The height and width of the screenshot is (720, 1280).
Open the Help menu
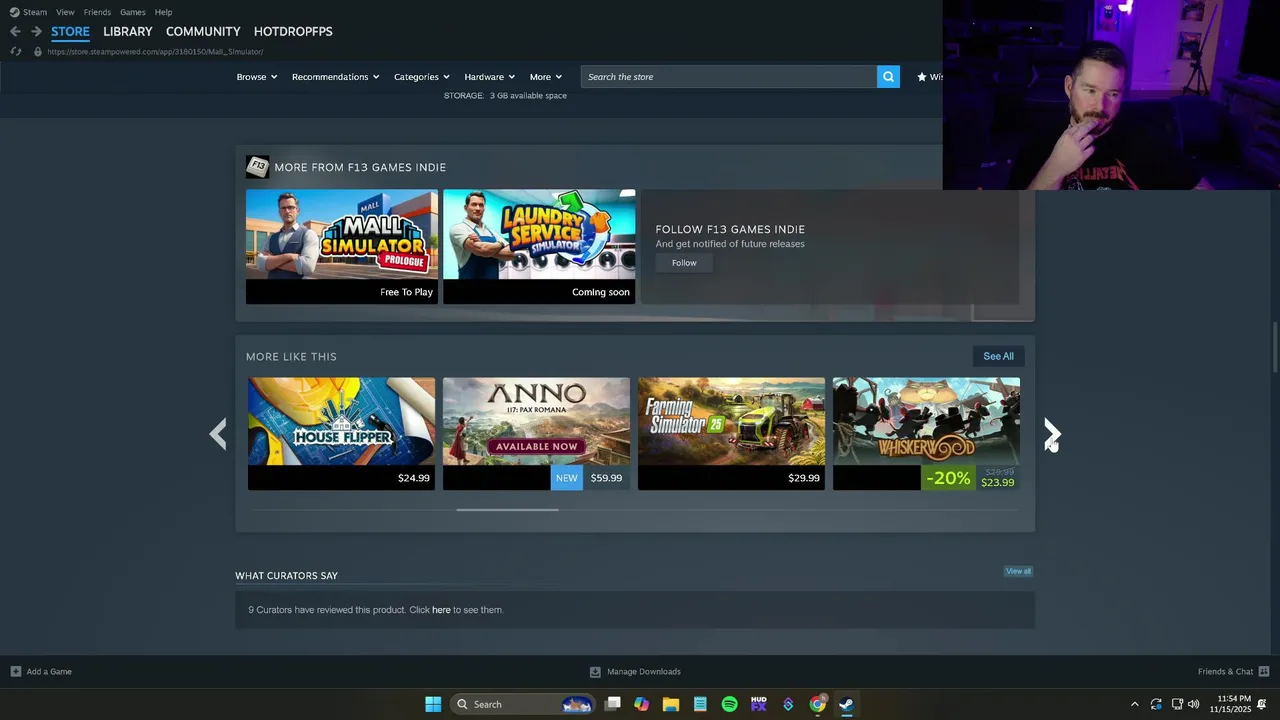[x=164, y=12]
